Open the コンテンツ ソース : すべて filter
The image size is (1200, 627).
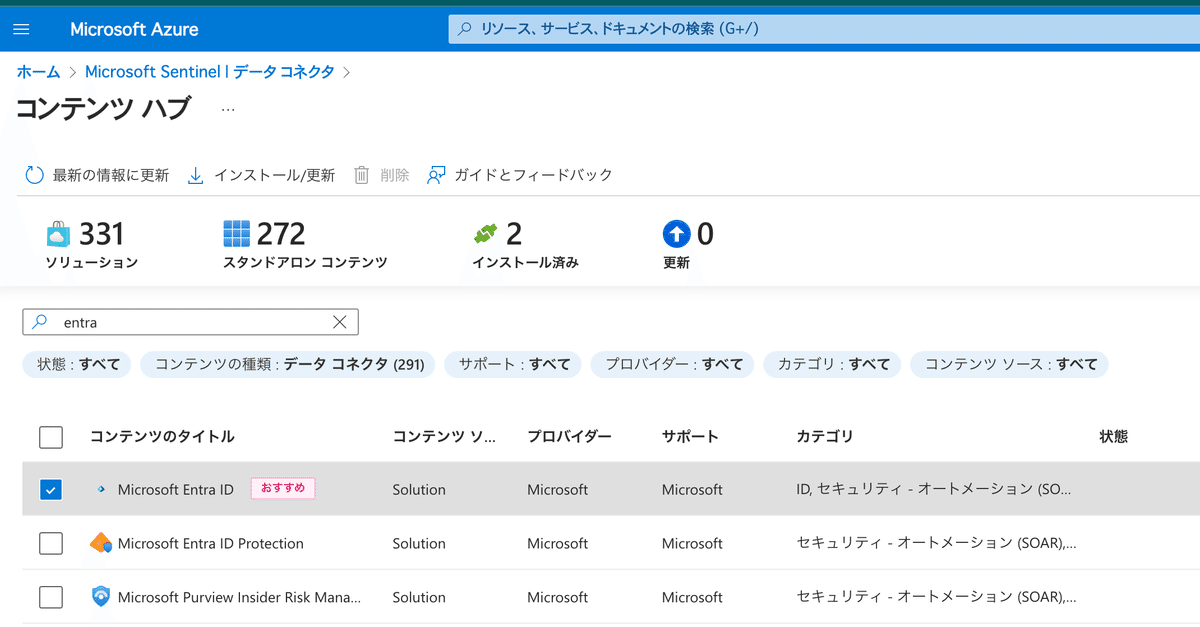click(1010, 365)
